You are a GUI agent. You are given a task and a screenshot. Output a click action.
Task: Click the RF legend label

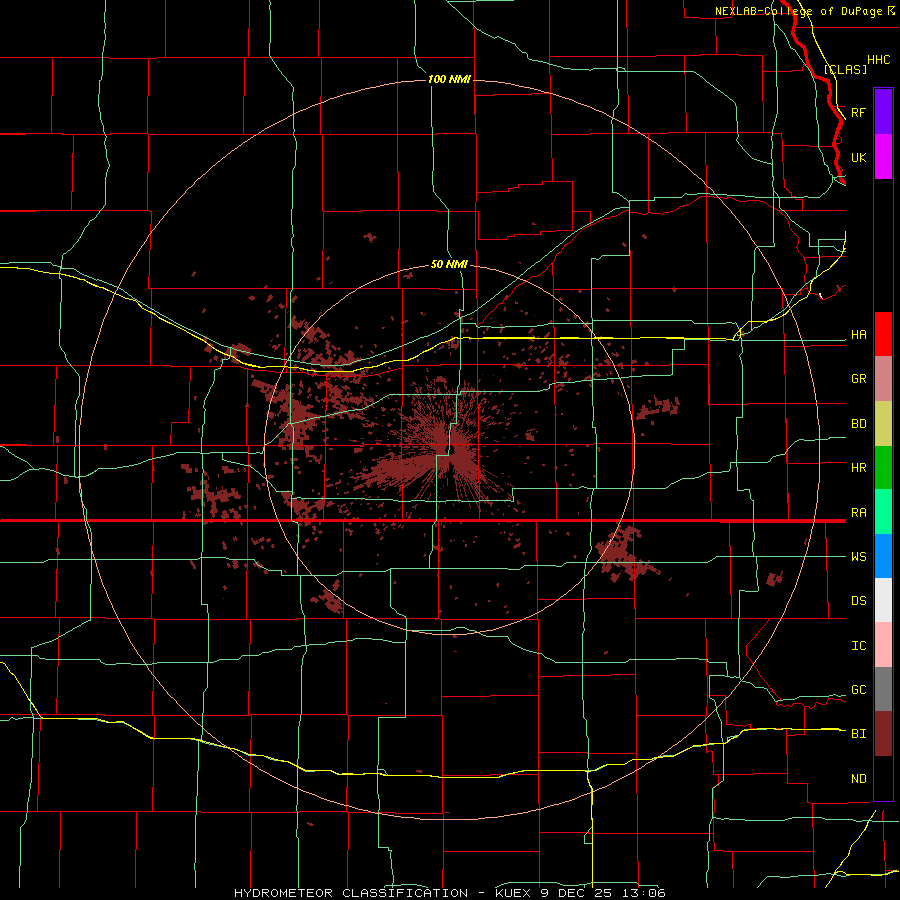[858, 112]
